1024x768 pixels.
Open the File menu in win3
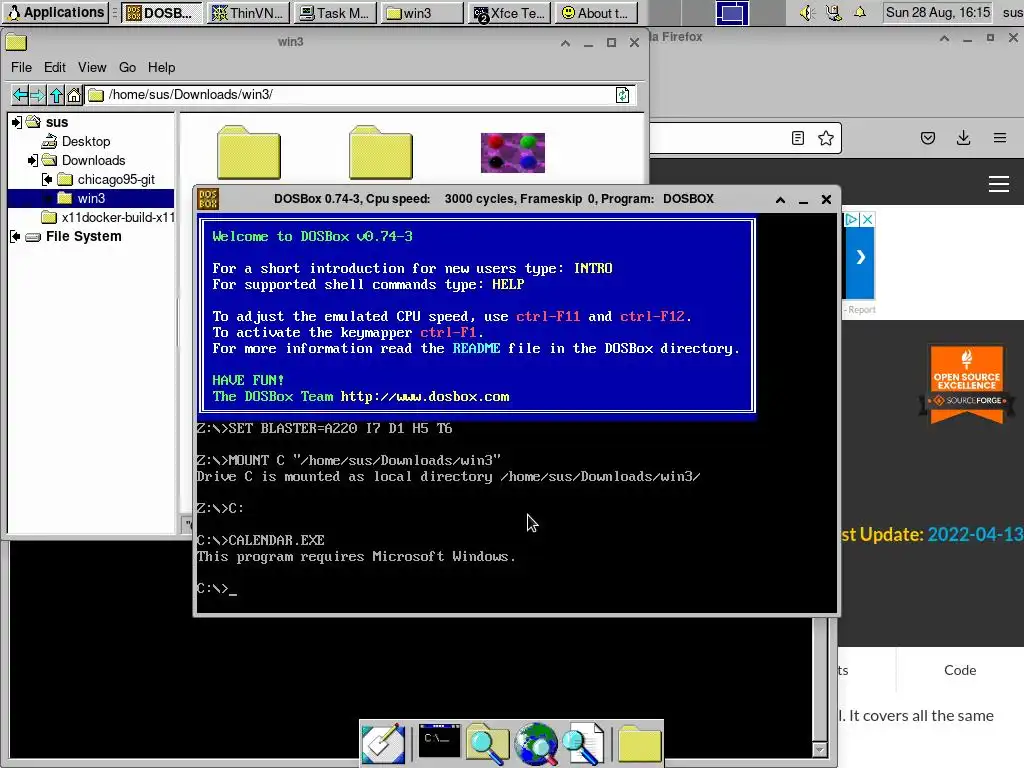[x=21, y=67]
